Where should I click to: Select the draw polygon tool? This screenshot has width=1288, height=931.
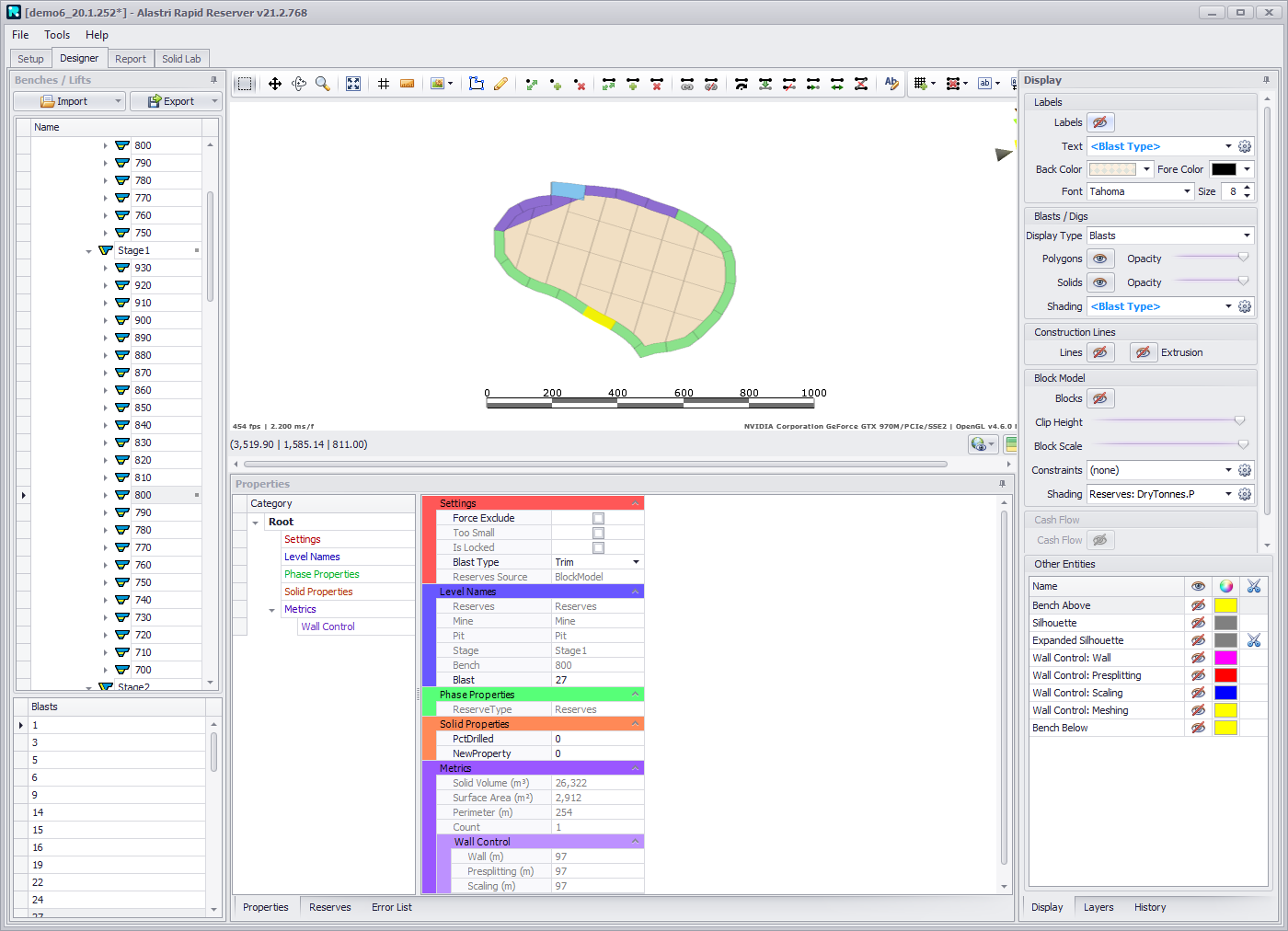pos(477,84)
